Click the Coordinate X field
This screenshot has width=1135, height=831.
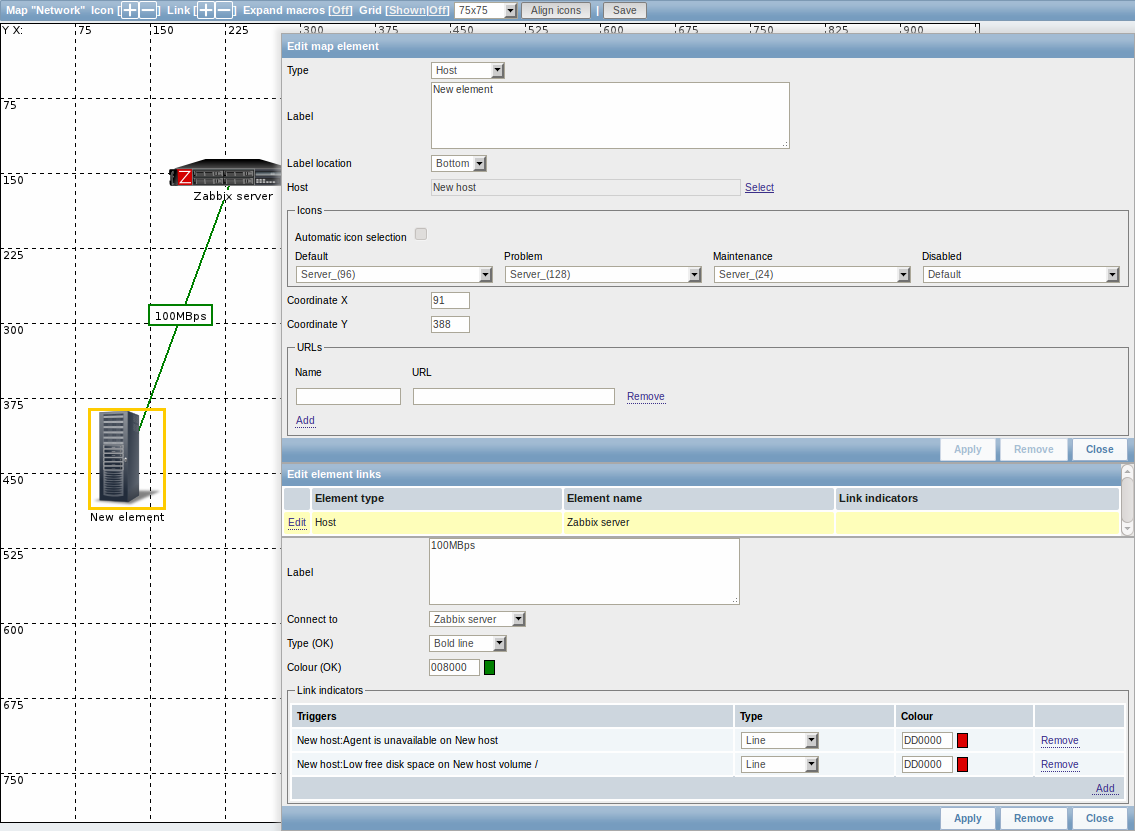point(450,300)
